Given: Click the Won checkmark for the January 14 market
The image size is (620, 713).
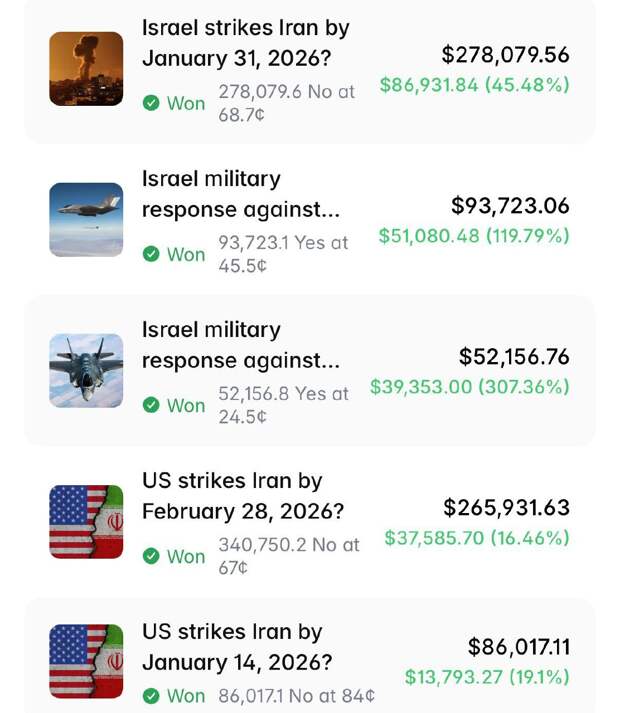Looking at the screenshot, I should click(x=151, y=695).
